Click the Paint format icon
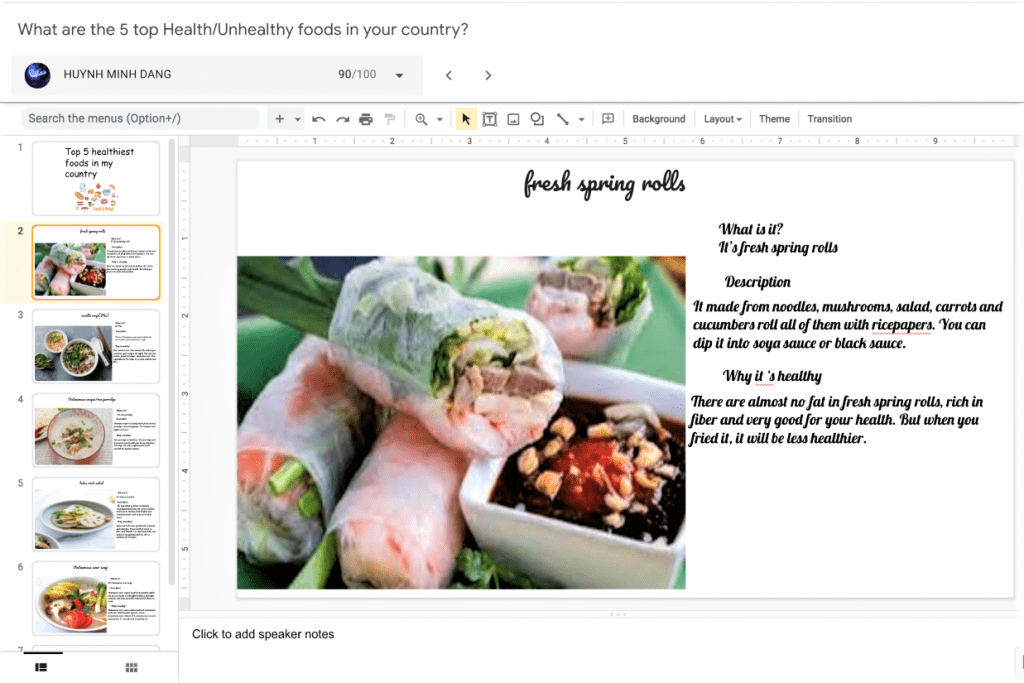 [390, 118]
